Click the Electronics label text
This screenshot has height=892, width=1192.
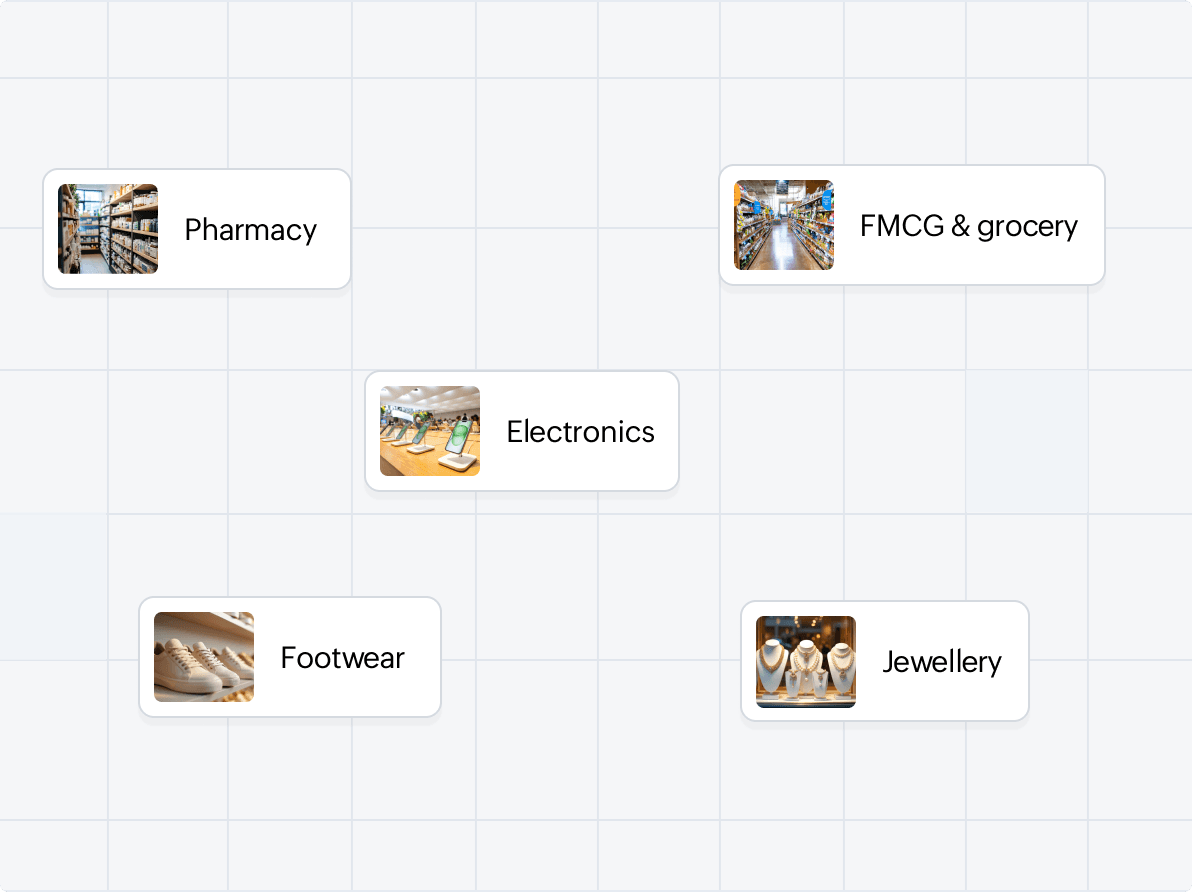pos(581,432)
